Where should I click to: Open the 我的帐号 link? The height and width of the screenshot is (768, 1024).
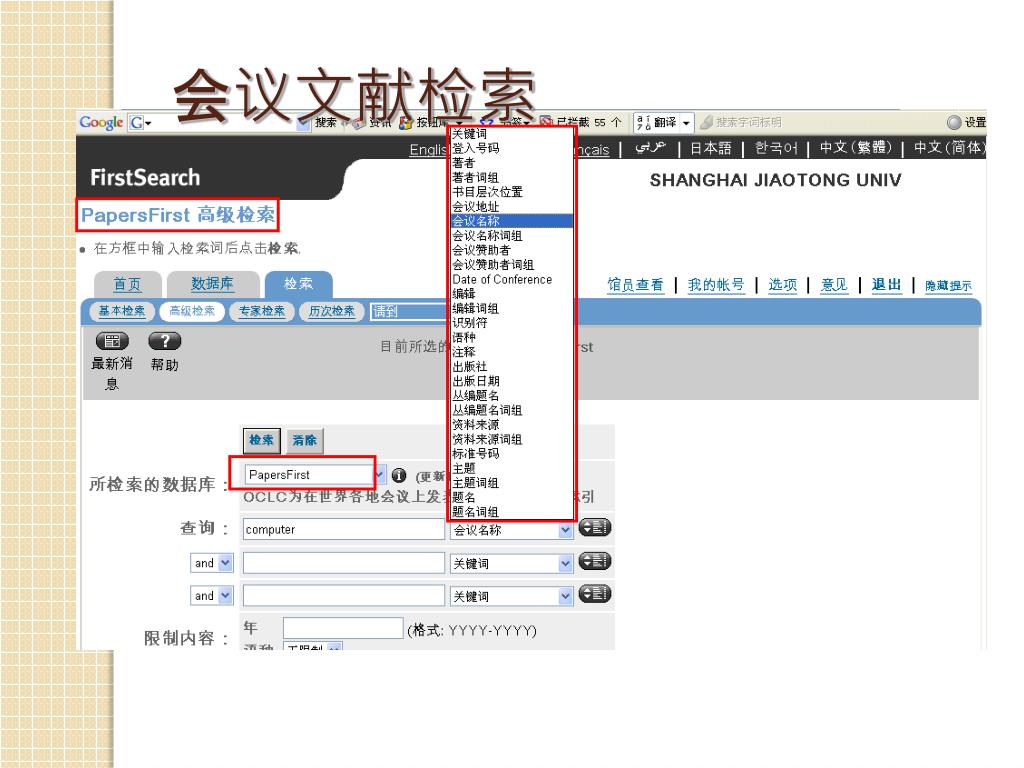(716, 285)
